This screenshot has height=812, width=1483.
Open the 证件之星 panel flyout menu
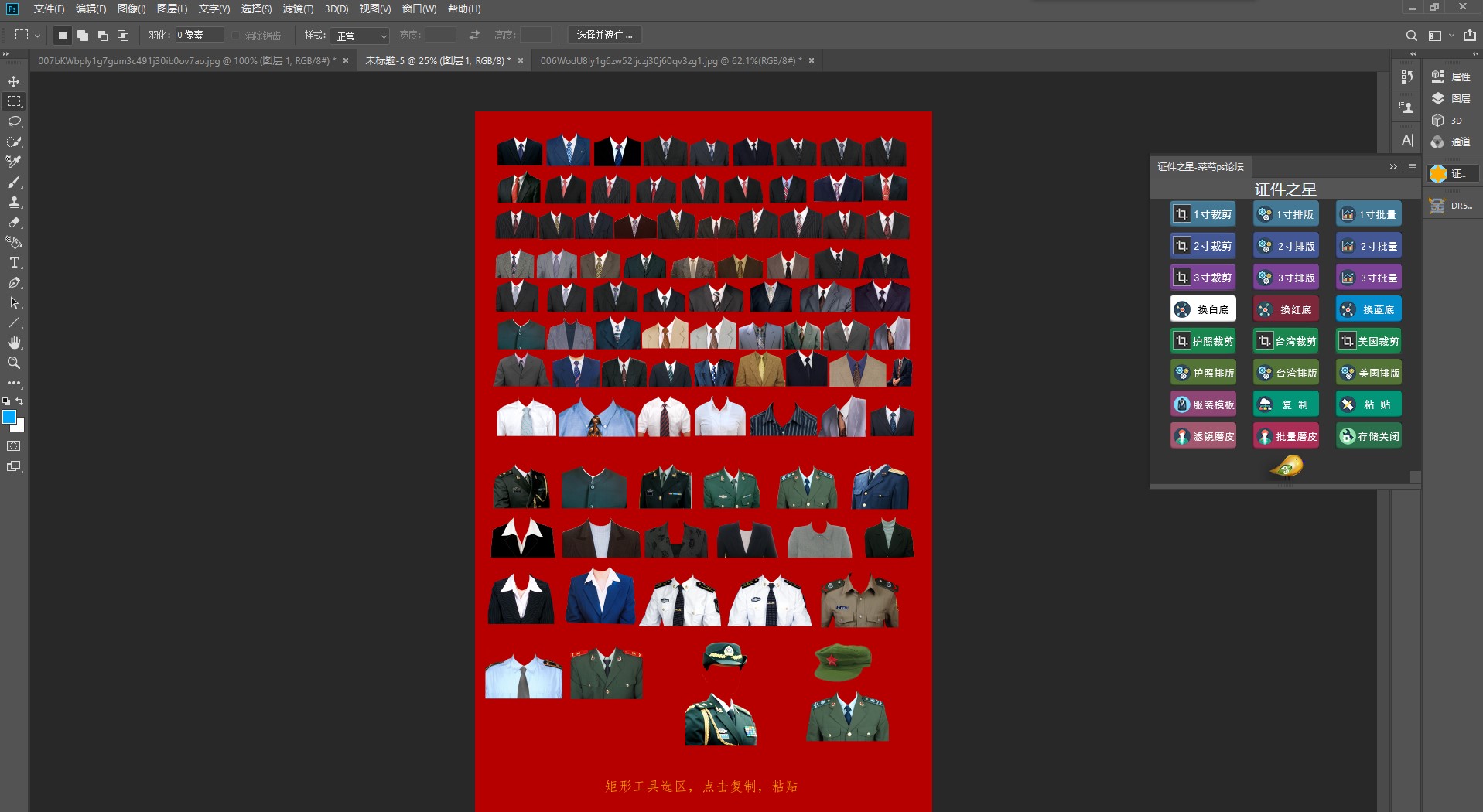pos(1413,166)
